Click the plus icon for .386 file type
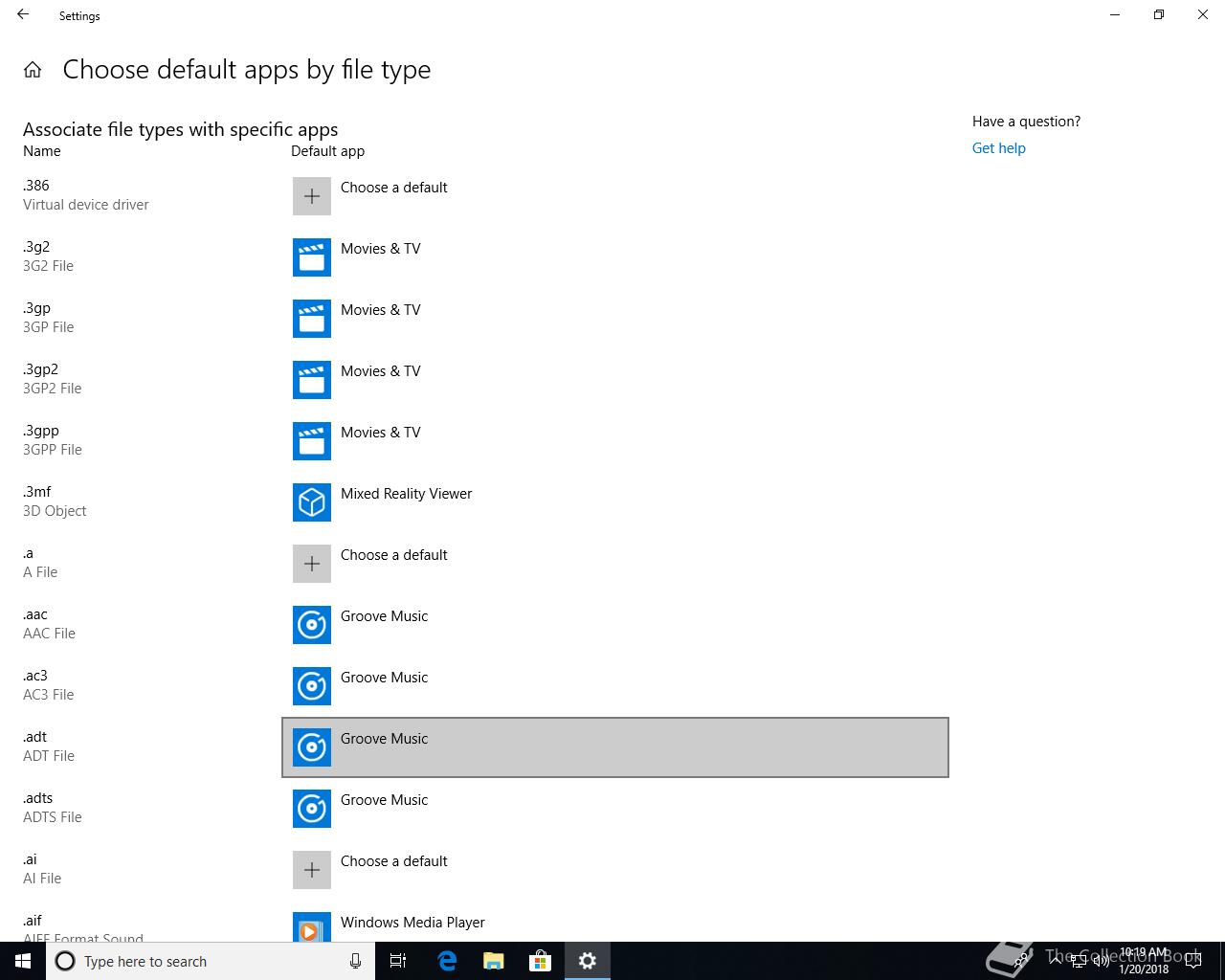The height and width of the screenshot is (980, 1225). click(x=312, y=196)
